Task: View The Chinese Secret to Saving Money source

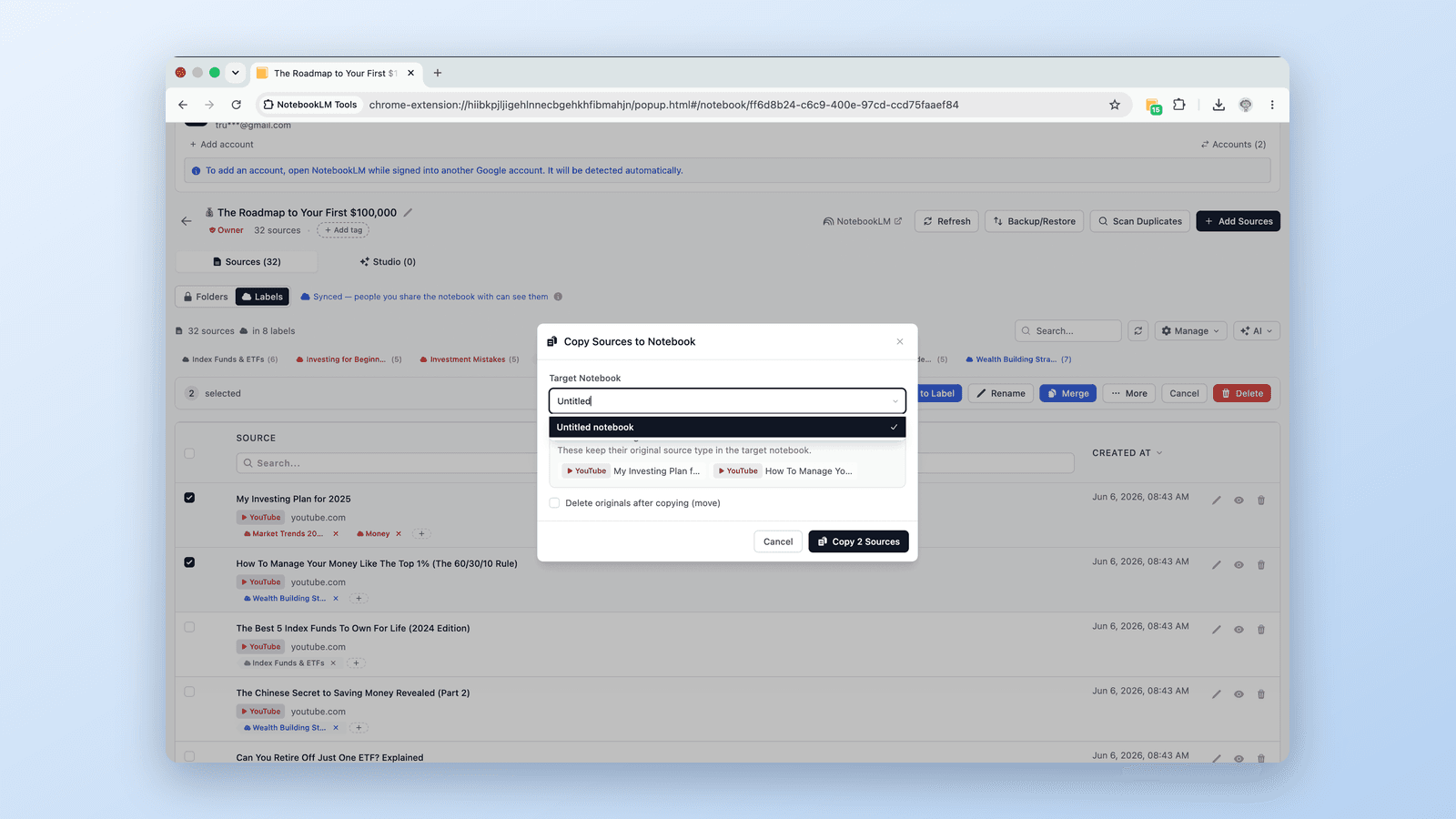Action: (1239, 694)
